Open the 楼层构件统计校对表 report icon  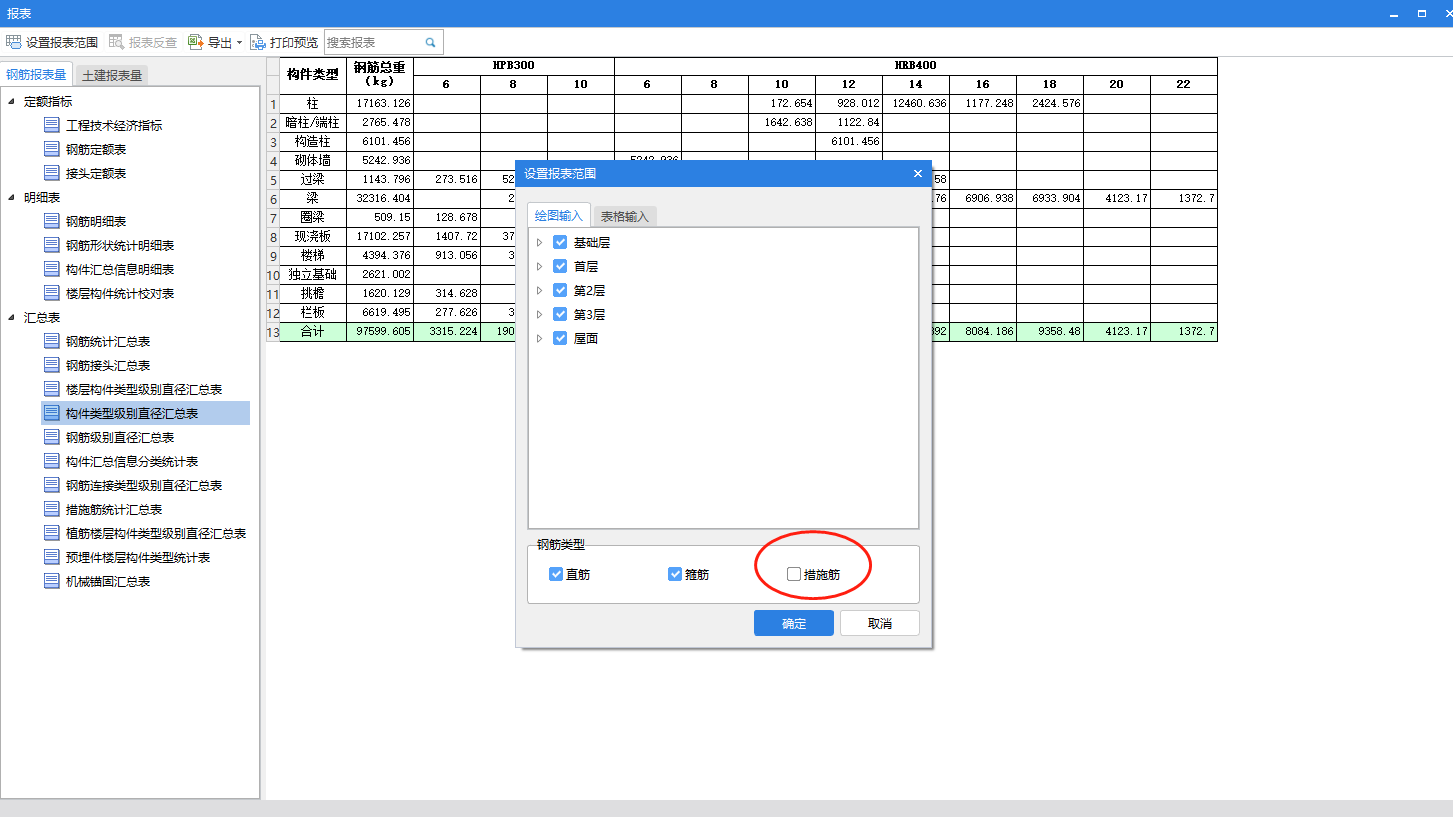pos(52,293)
